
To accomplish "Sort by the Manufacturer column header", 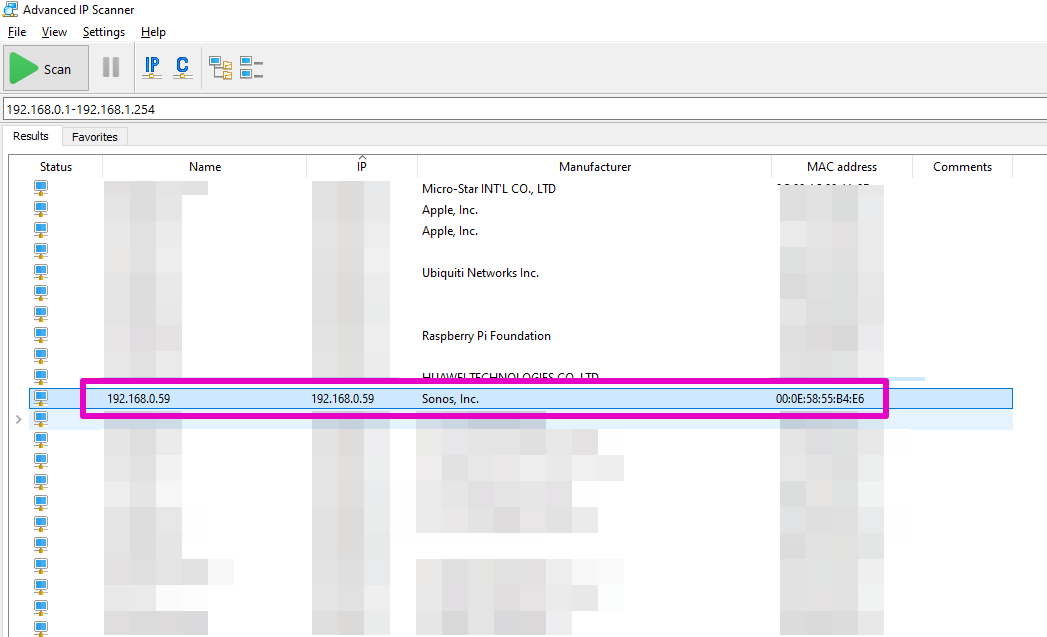I will coord(595,167).
